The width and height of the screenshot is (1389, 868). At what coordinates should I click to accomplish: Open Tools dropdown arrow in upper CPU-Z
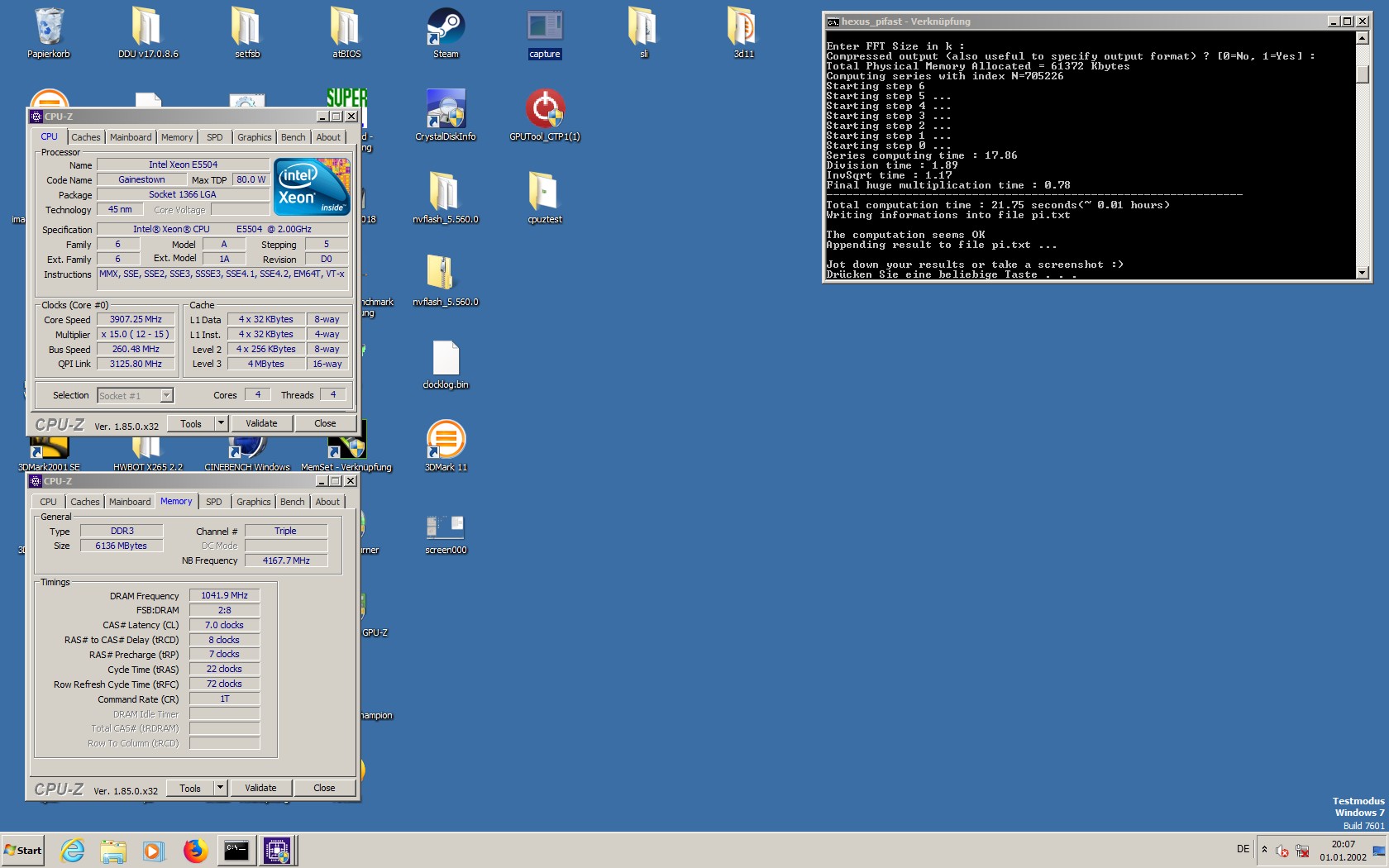[221, 423]
